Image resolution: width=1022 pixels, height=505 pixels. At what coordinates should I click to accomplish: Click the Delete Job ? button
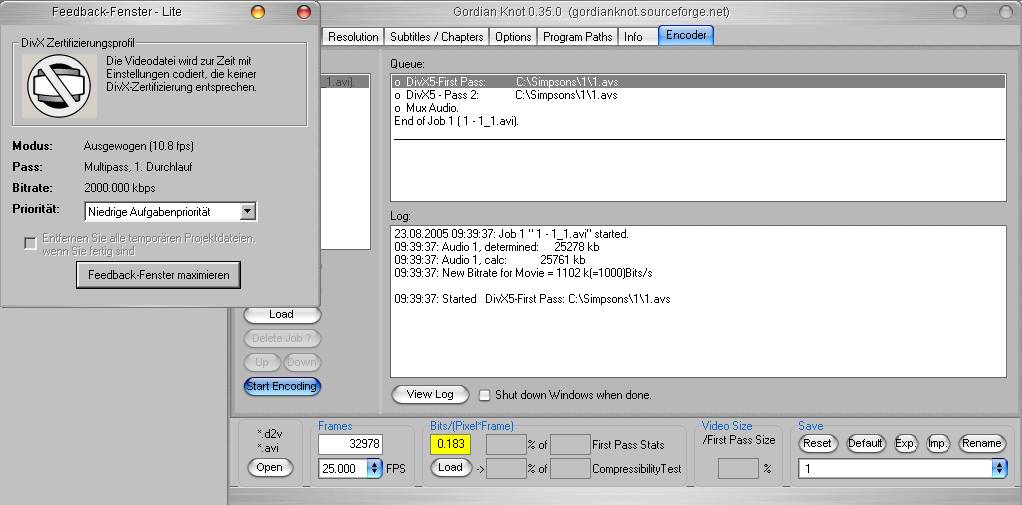coord(282,338)
